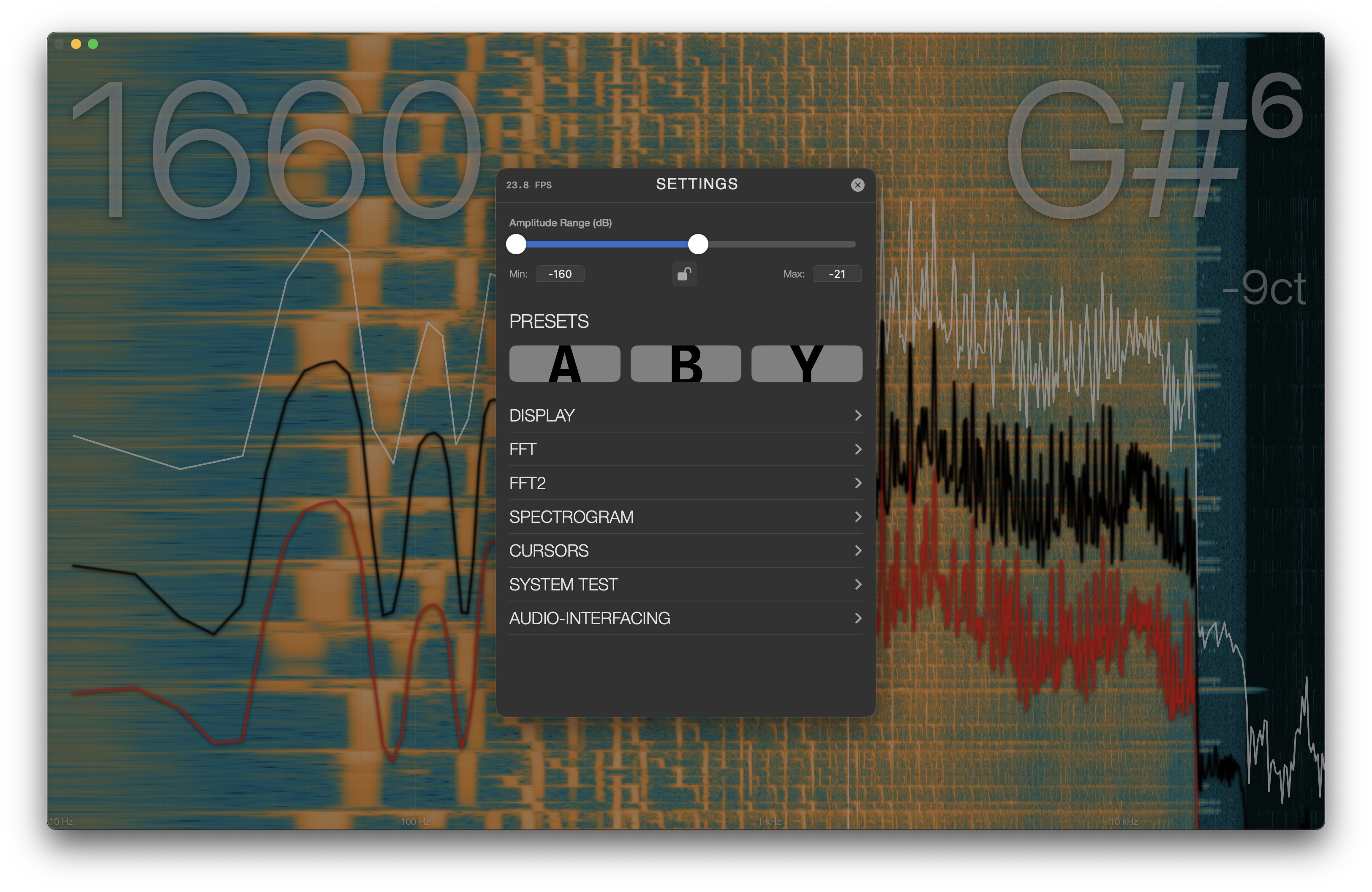The image size is (1372, 892).
Task: Click the AUDIO-INTERFACING arrow icon
Action: (858, 618)
